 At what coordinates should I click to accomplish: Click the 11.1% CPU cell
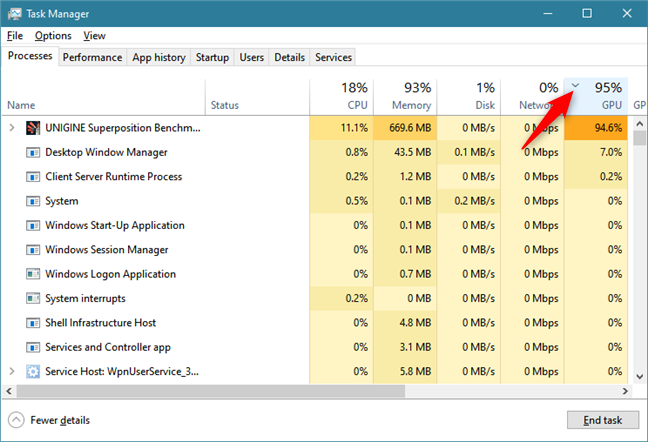[x=341, y=128]
